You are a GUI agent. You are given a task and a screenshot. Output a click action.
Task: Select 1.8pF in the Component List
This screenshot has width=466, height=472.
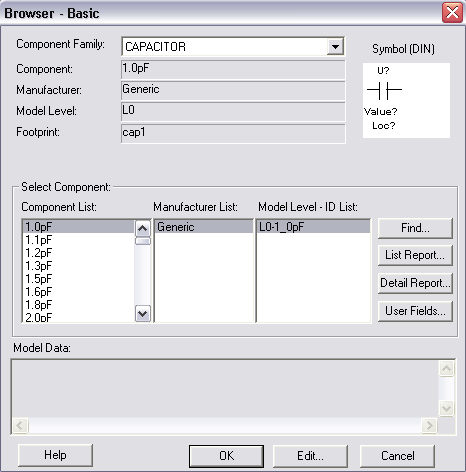(x=78, y=305)
